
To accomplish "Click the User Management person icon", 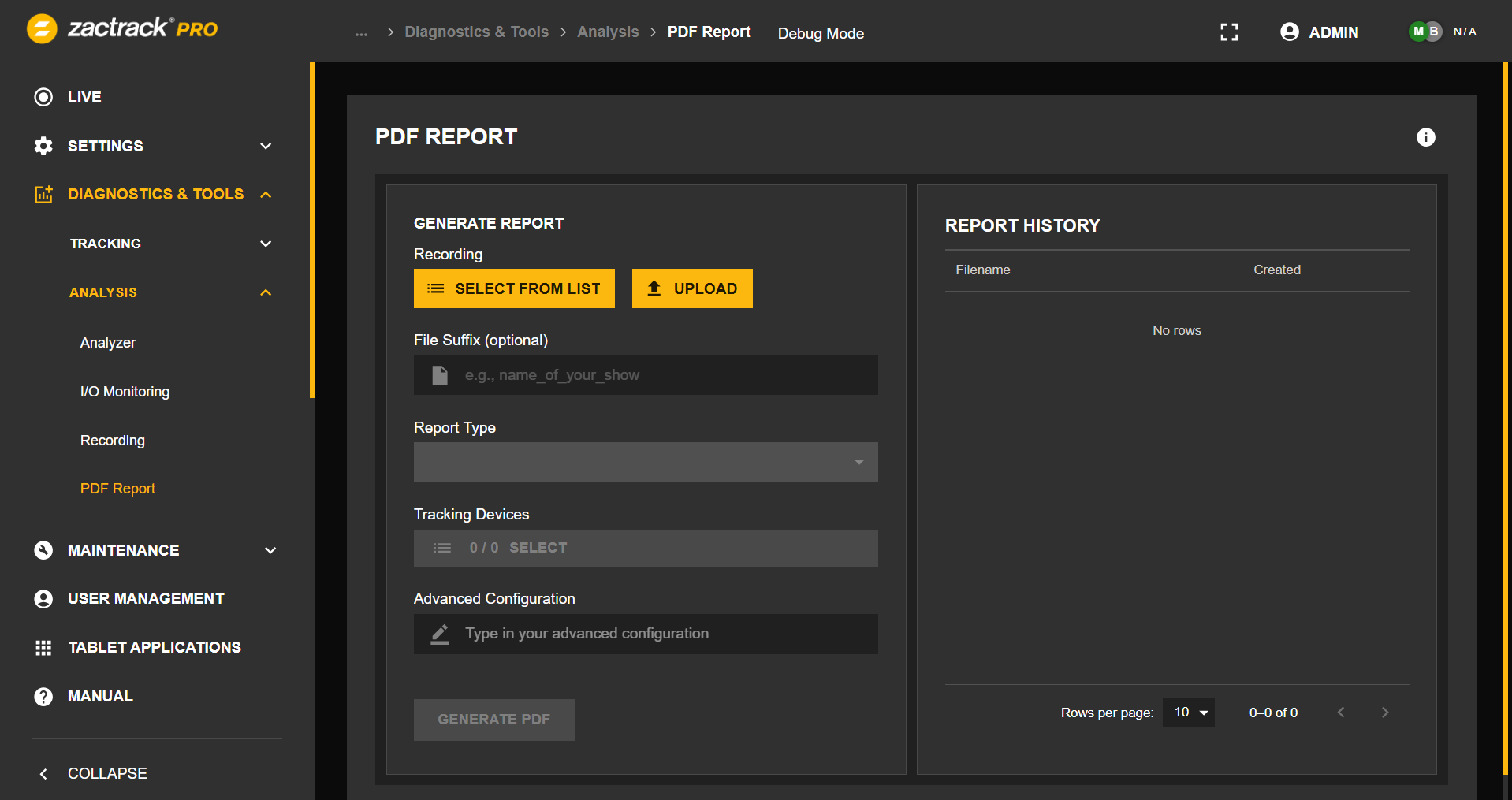I will [x=43, y=599].
